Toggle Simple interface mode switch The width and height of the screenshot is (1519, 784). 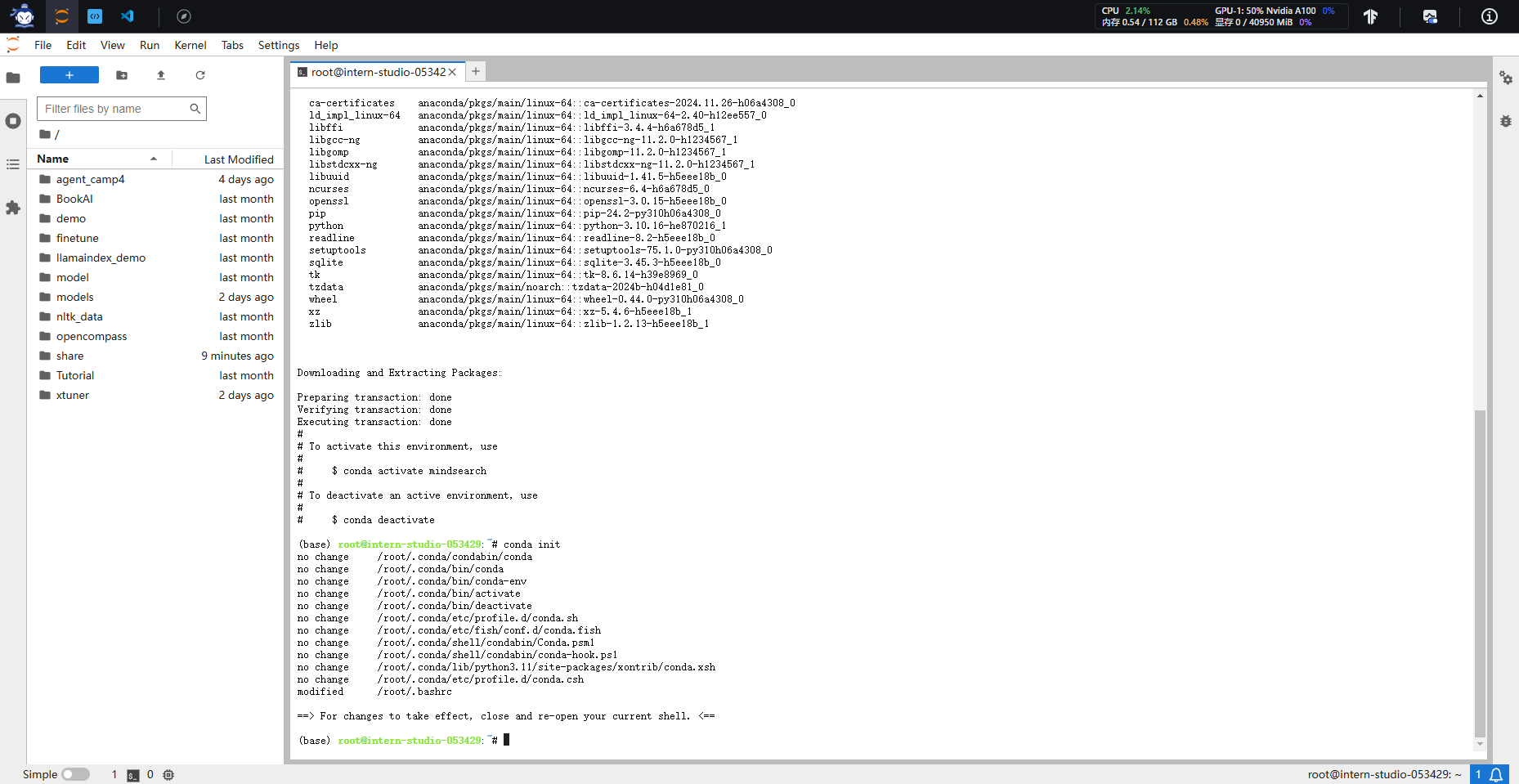(75, 774)
